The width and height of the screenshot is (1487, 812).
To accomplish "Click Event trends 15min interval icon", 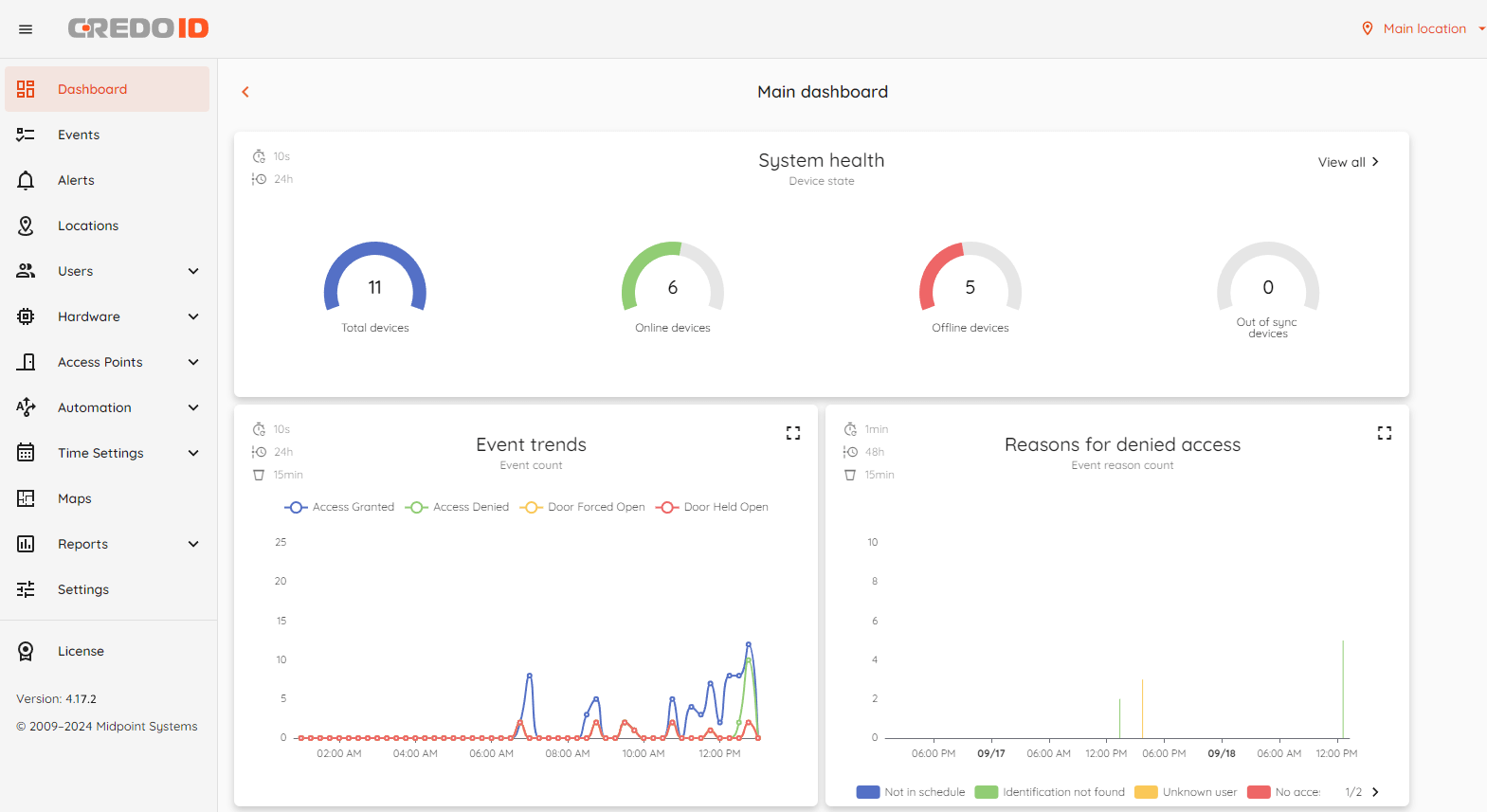I will click(x=259, y=475).
